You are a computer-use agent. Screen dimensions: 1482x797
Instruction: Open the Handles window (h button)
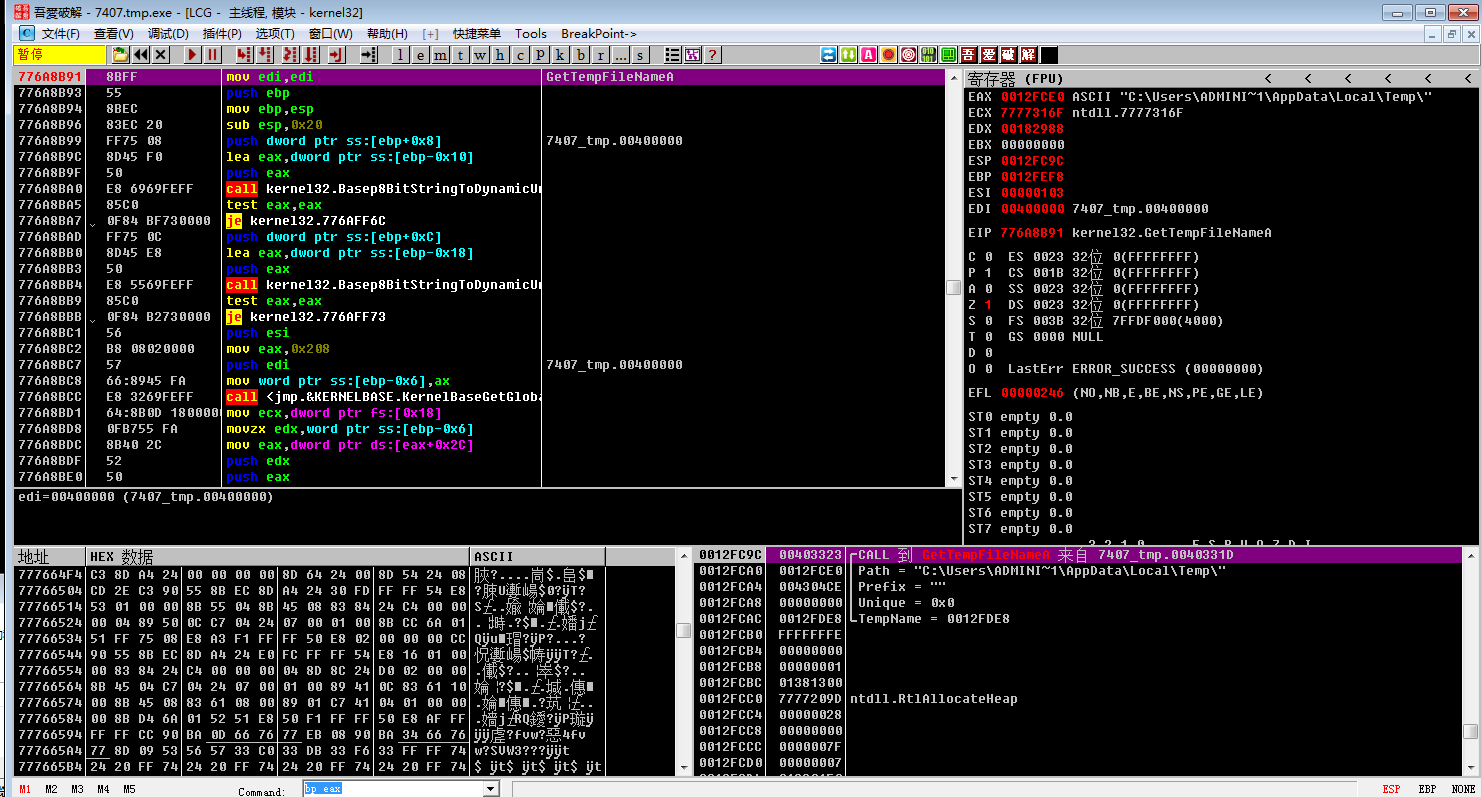point(500,55)
